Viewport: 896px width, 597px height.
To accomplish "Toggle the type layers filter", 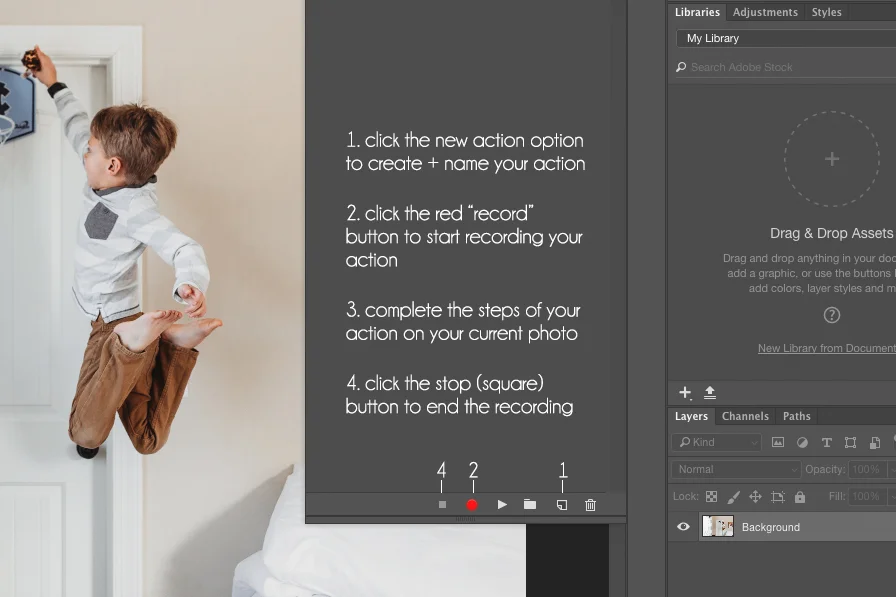I will (826, 442).
